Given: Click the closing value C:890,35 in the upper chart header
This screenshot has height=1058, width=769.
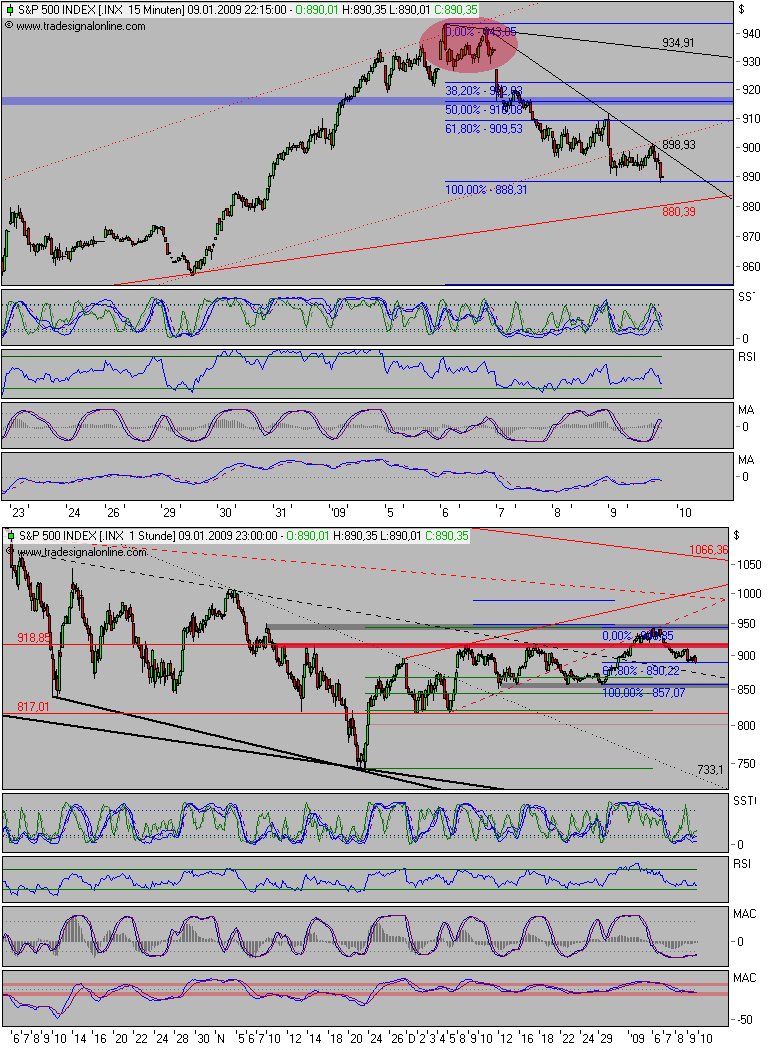Looking at the screenshot, I should 455,10.
